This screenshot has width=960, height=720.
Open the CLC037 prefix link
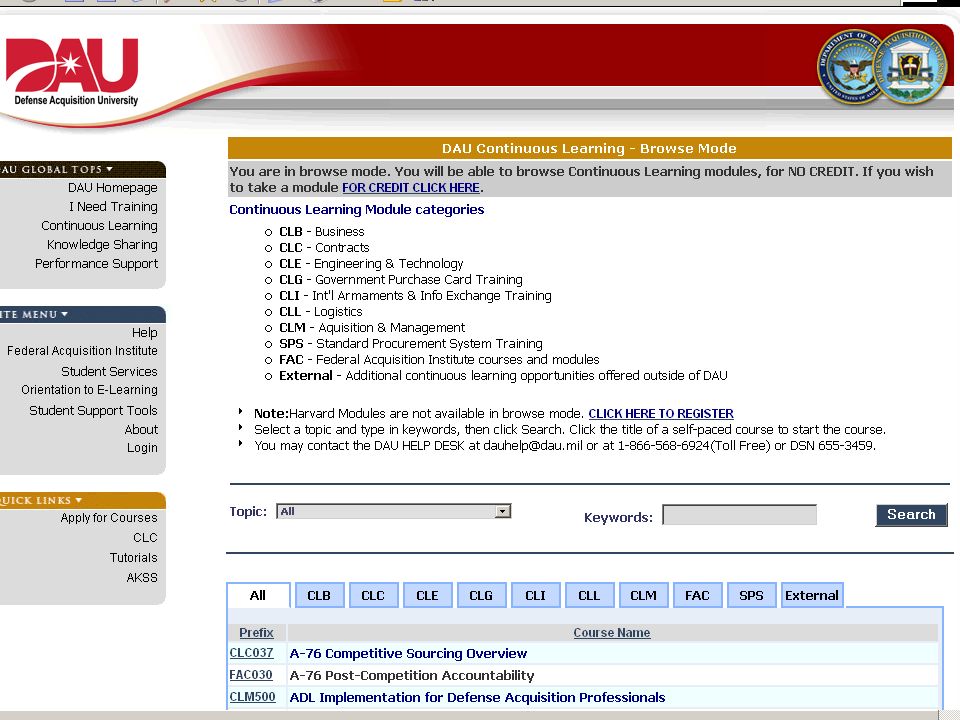[x=252, y=653]
